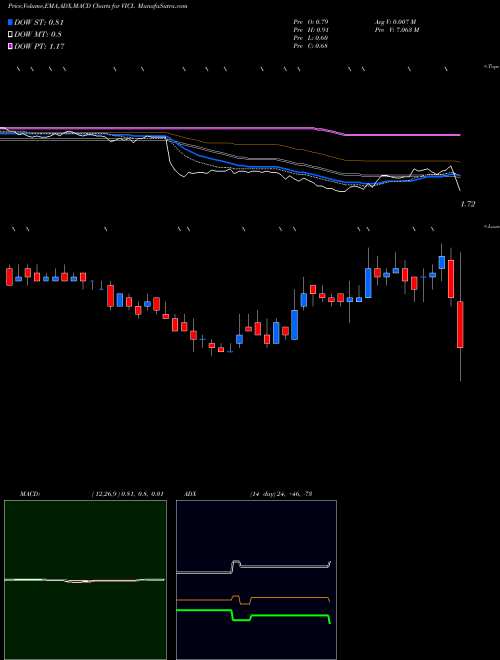Select the 'DOW MT: 0.8' legend label
Image resolution: width=500 pixels, height=660 pixels.
point(37,34)
